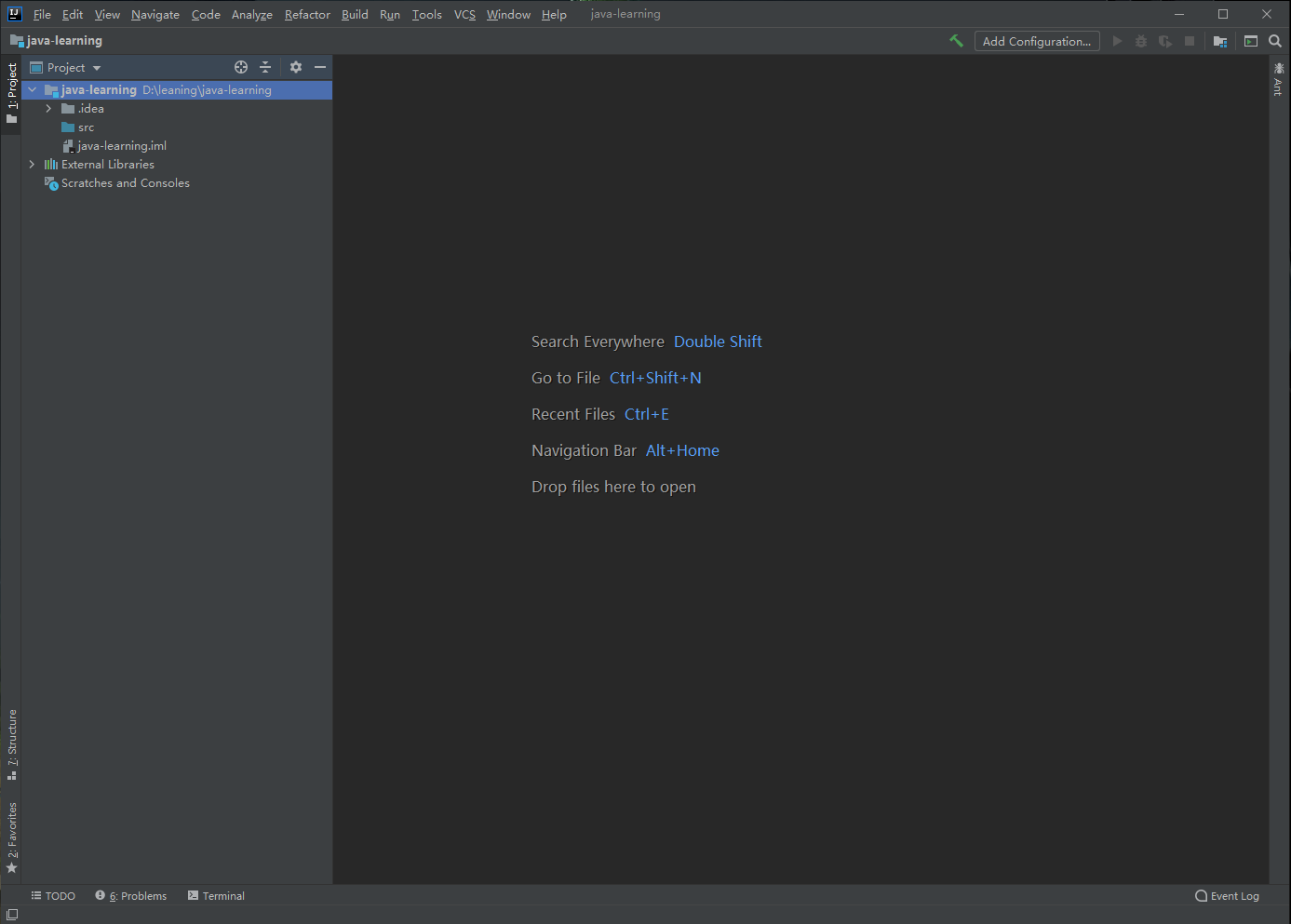The image size is (1291, 924).
Task: Collapse the java-learning root node arrow
Action: [x=33, y=90]
